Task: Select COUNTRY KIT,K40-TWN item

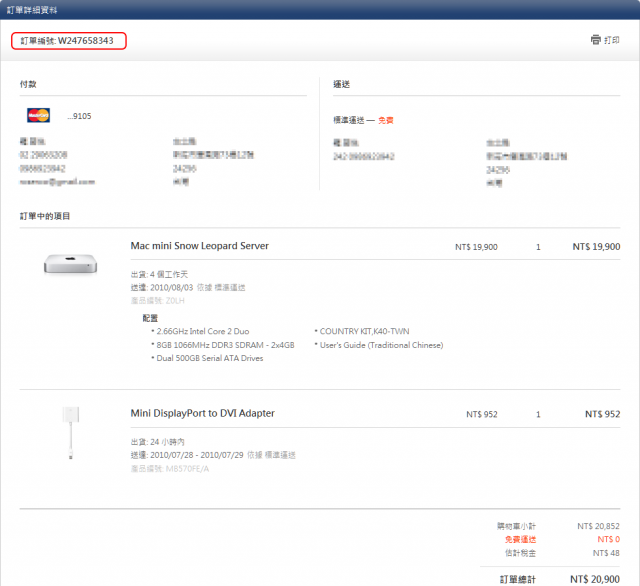Action: point(364,331)
